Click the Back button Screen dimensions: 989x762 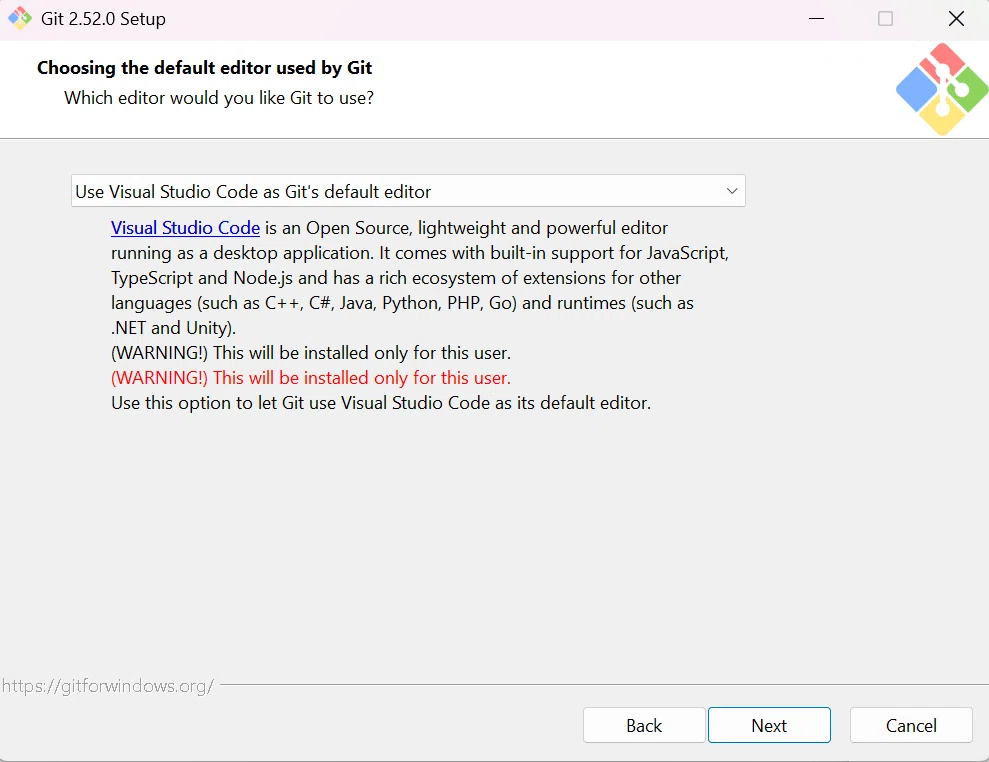click(644, 725)
